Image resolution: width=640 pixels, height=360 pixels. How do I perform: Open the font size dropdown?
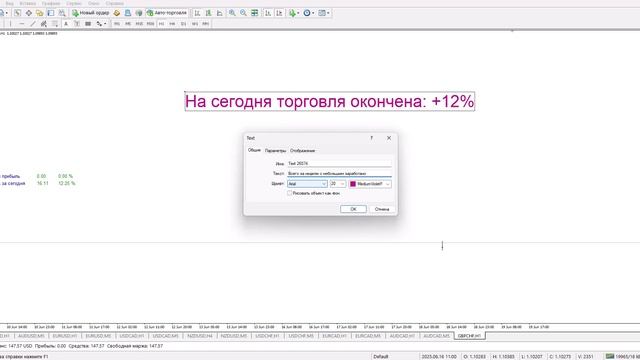pyautogui.click(x=338, y=184)
